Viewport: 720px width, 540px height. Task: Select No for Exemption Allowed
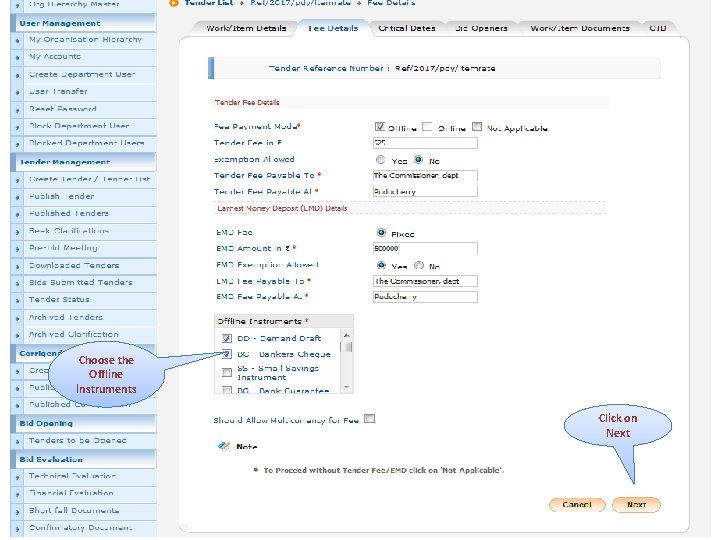pos(418,160)
